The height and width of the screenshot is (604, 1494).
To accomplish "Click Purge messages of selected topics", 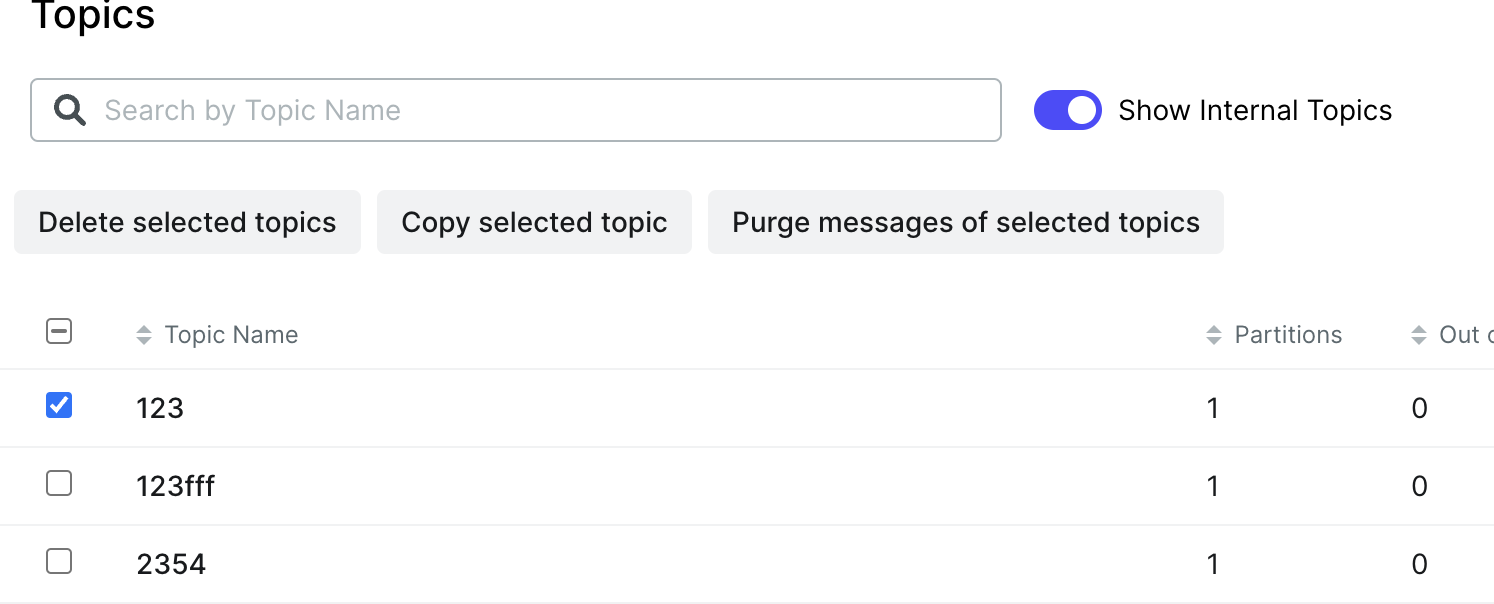I will click(966, 222).
